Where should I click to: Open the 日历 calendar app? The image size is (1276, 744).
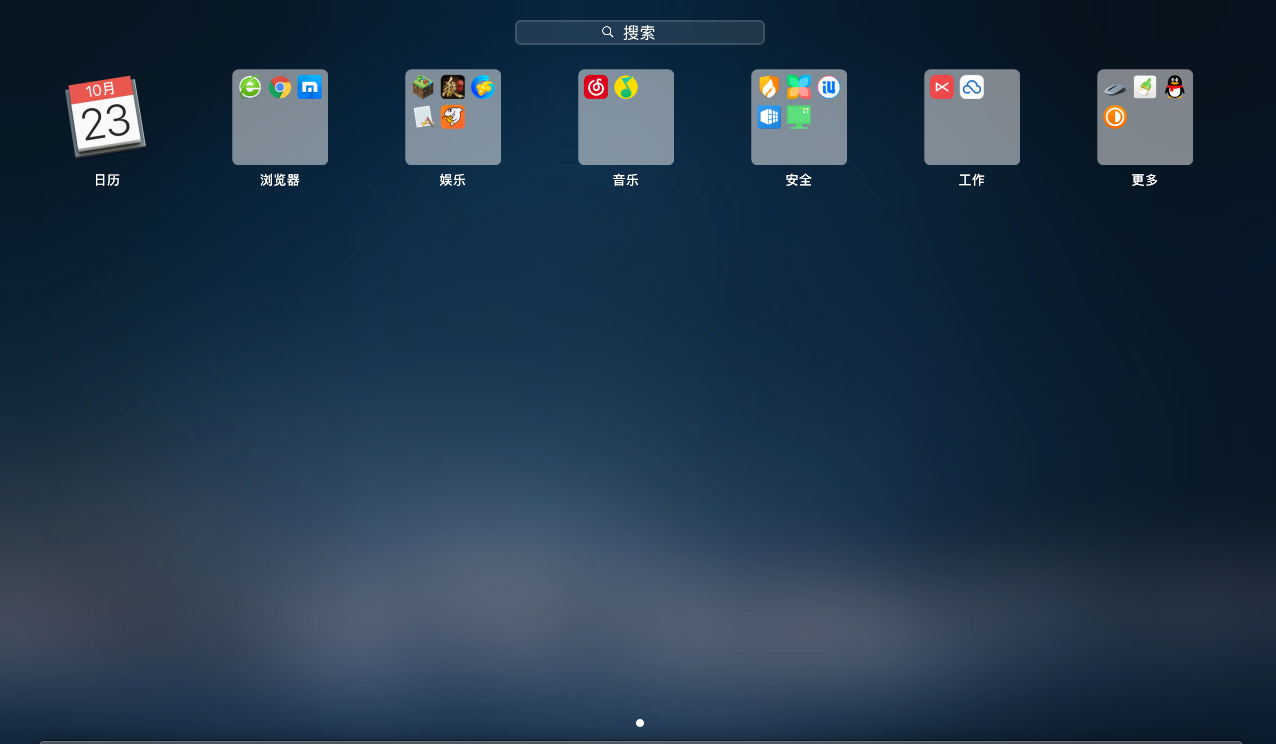[106, 116]
